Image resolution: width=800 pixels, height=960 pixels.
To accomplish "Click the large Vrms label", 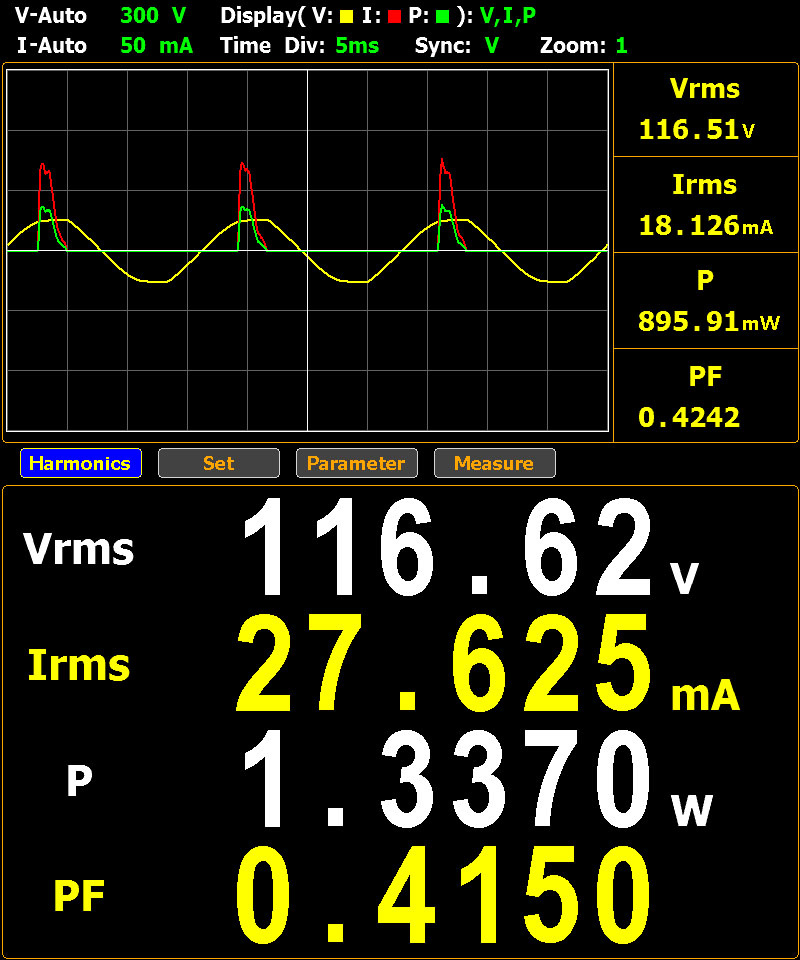I will pyautogui.click(x=78, y=548).
